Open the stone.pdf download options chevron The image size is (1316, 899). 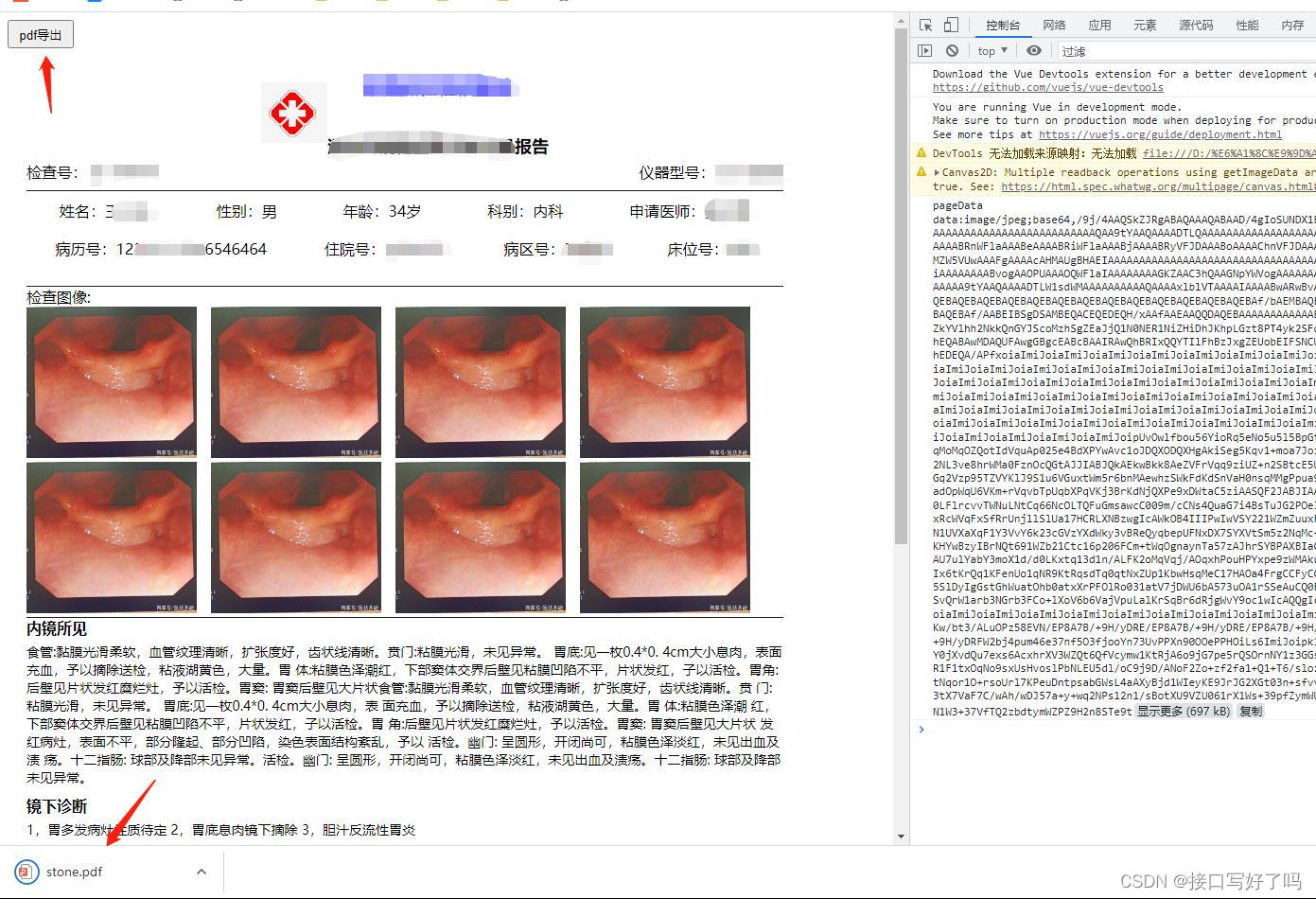pos(200,872)
